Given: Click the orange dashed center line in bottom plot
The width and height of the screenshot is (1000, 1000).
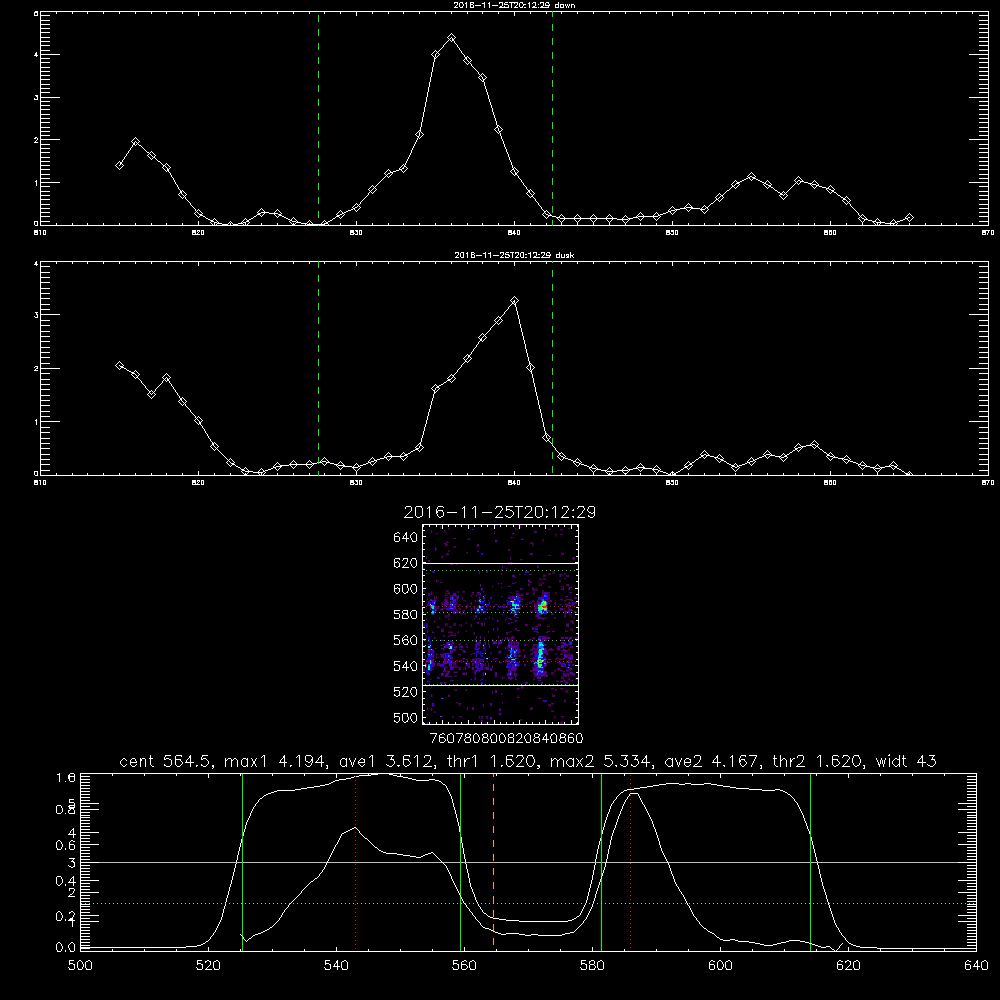Looking at the screenshot, I should click(x=494, y=861).
